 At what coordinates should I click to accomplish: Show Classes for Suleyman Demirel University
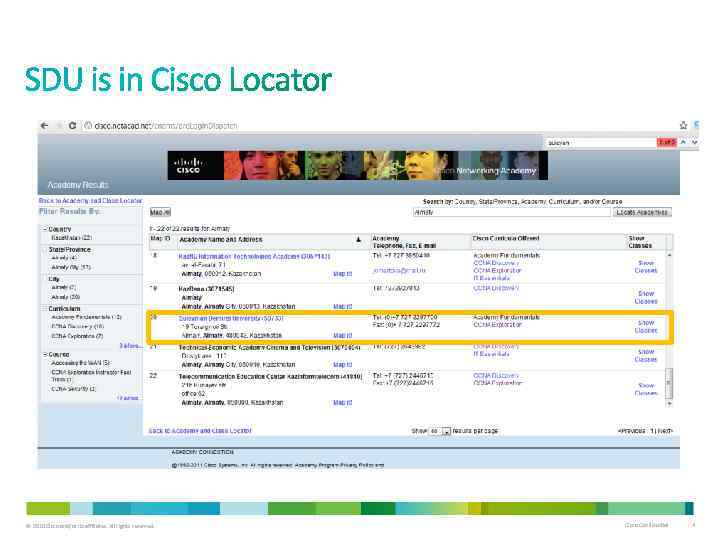(x=646, y=326)
